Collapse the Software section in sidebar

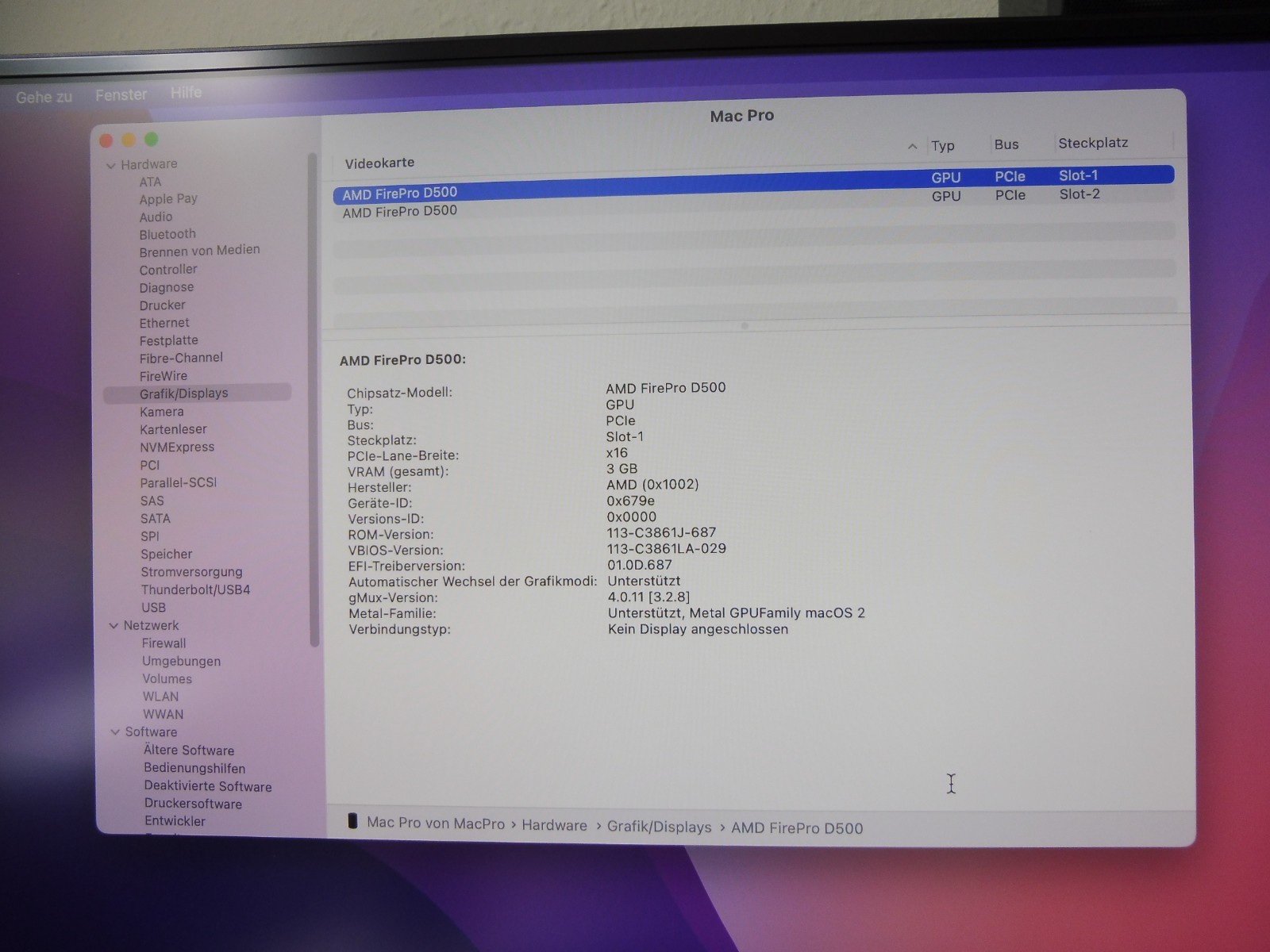[x=115, y=732]
